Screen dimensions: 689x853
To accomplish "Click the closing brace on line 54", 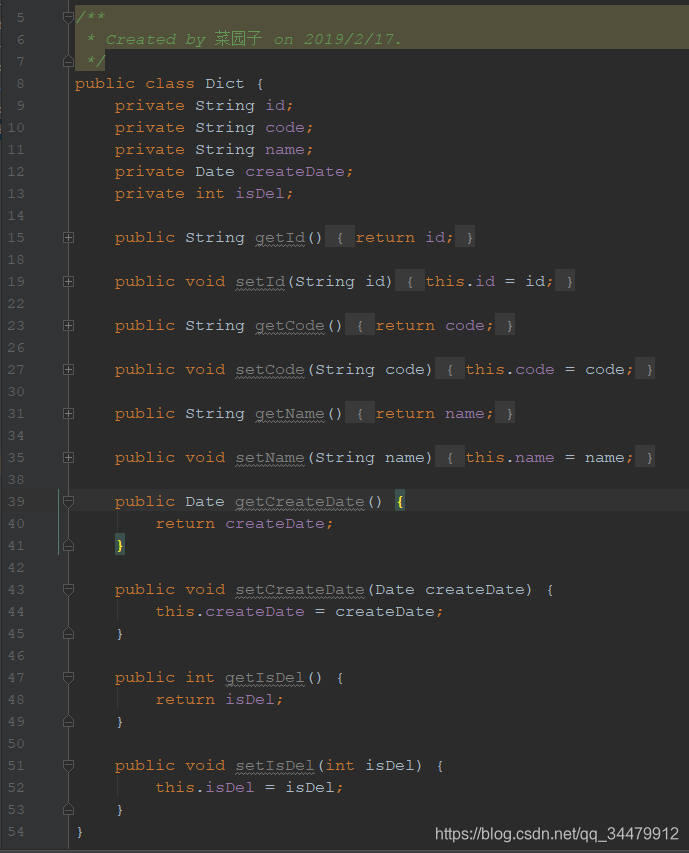I will (80, 832).
